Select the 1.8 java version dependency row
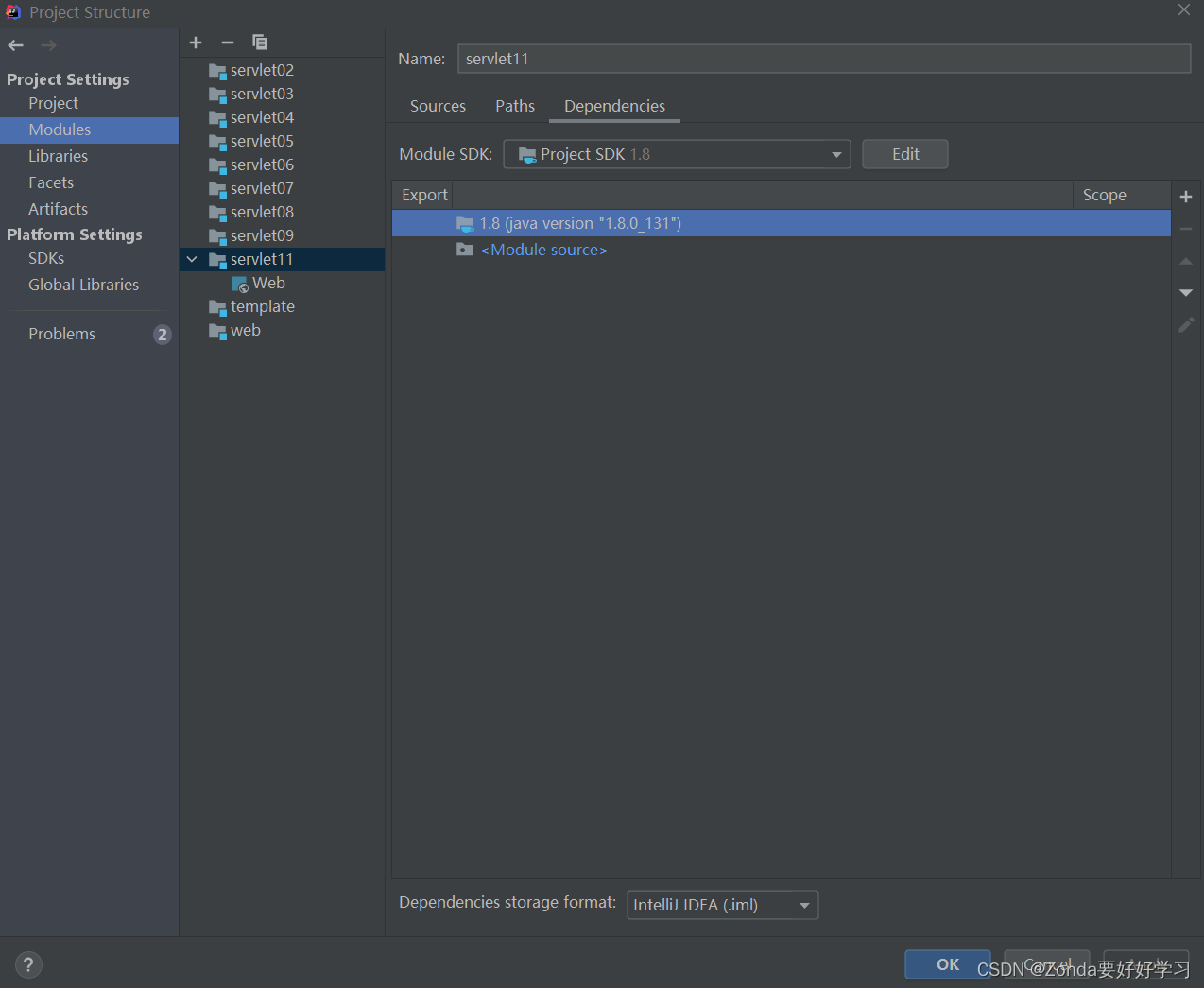Viewport: 1204px width, 988px height. click(782, 223)
